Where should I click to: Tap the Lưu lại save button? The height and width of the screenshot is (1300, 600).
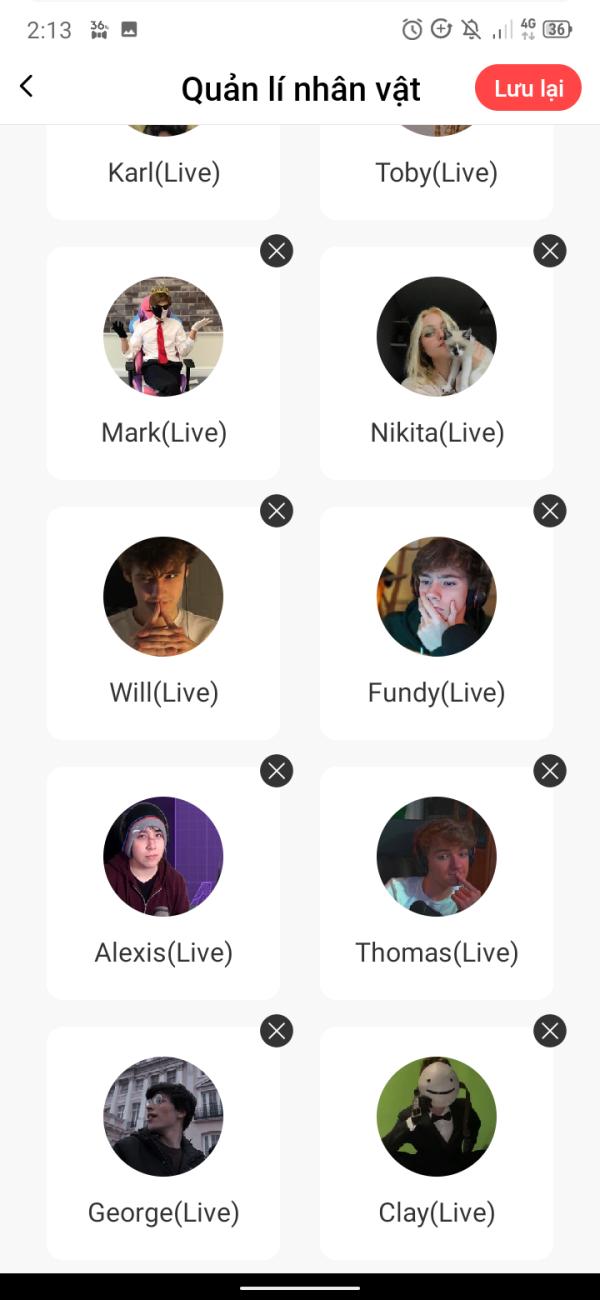coord(528,88)
